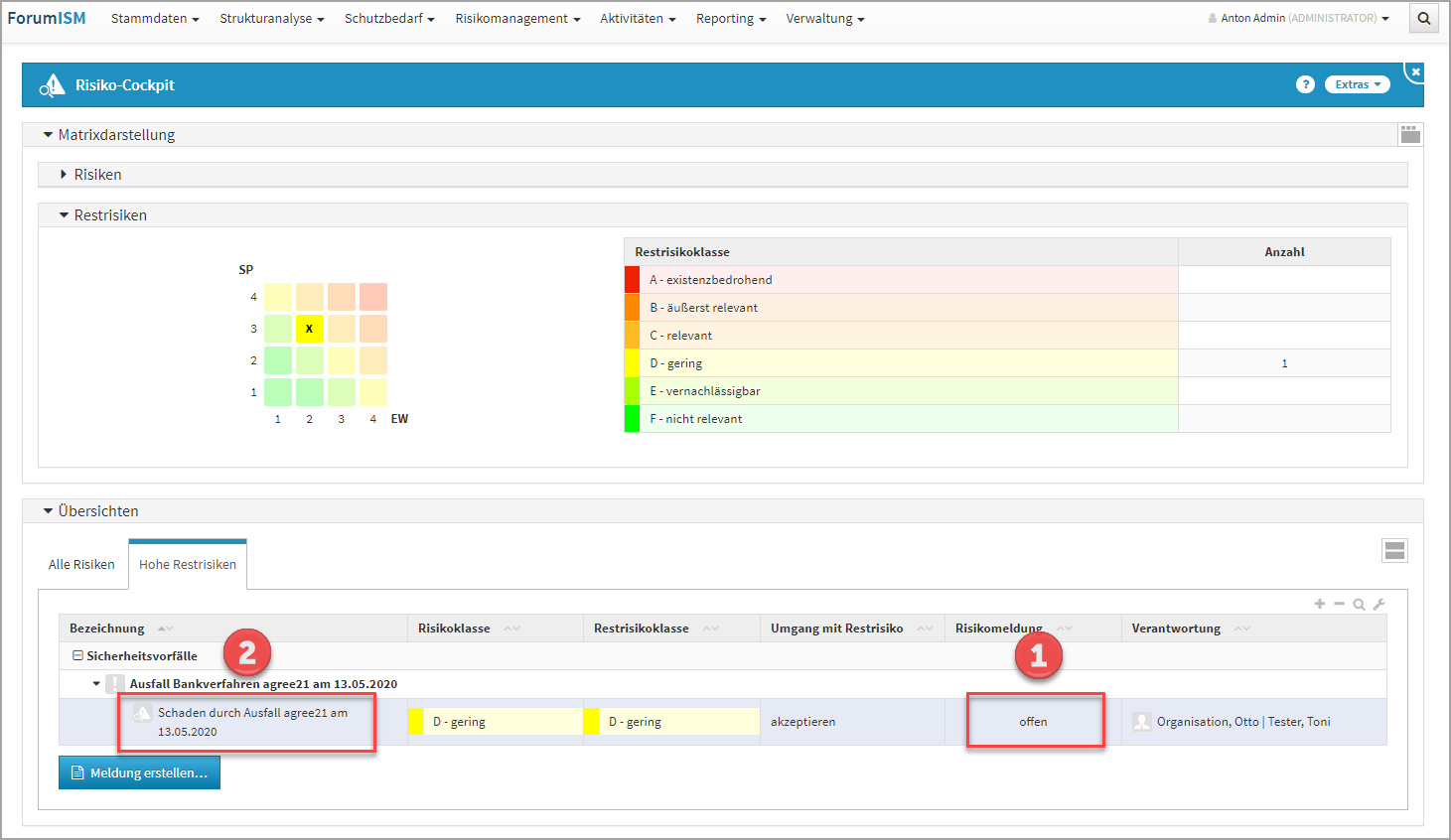Expand the Risiken section
The width and height of the screenshot is (1451, 840).
click(x=65, y=175)
